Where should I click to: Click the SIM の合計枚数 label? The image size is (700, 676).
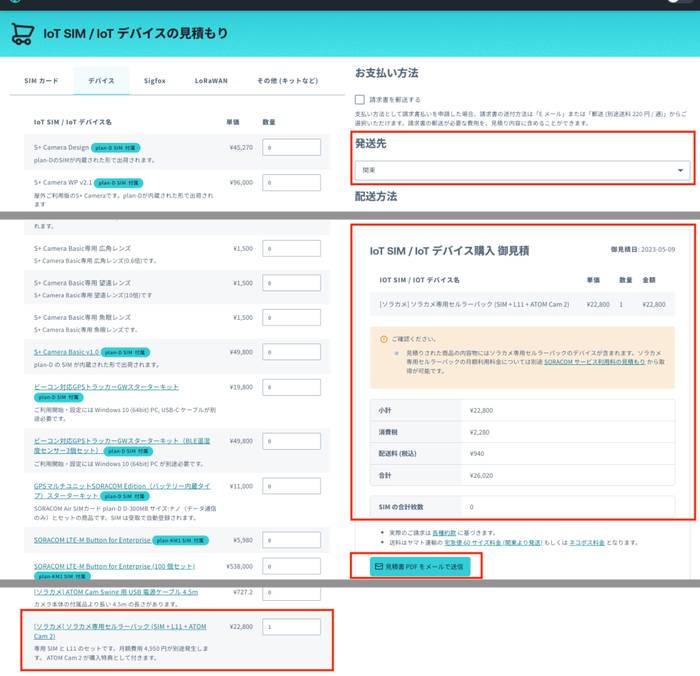point(401,507)
